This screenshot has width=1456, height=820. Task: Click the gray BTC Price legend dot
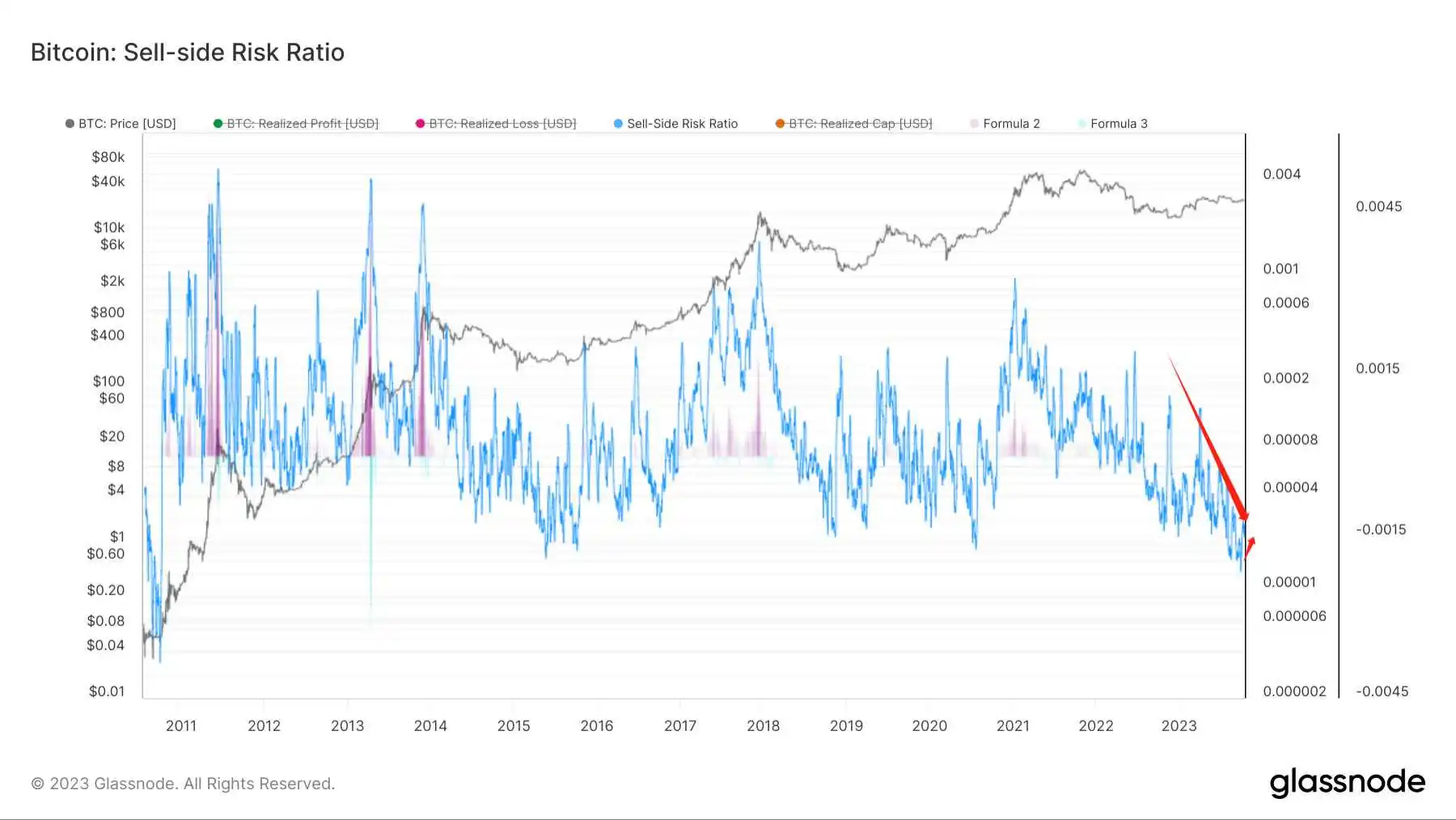[x=70, y=124]
